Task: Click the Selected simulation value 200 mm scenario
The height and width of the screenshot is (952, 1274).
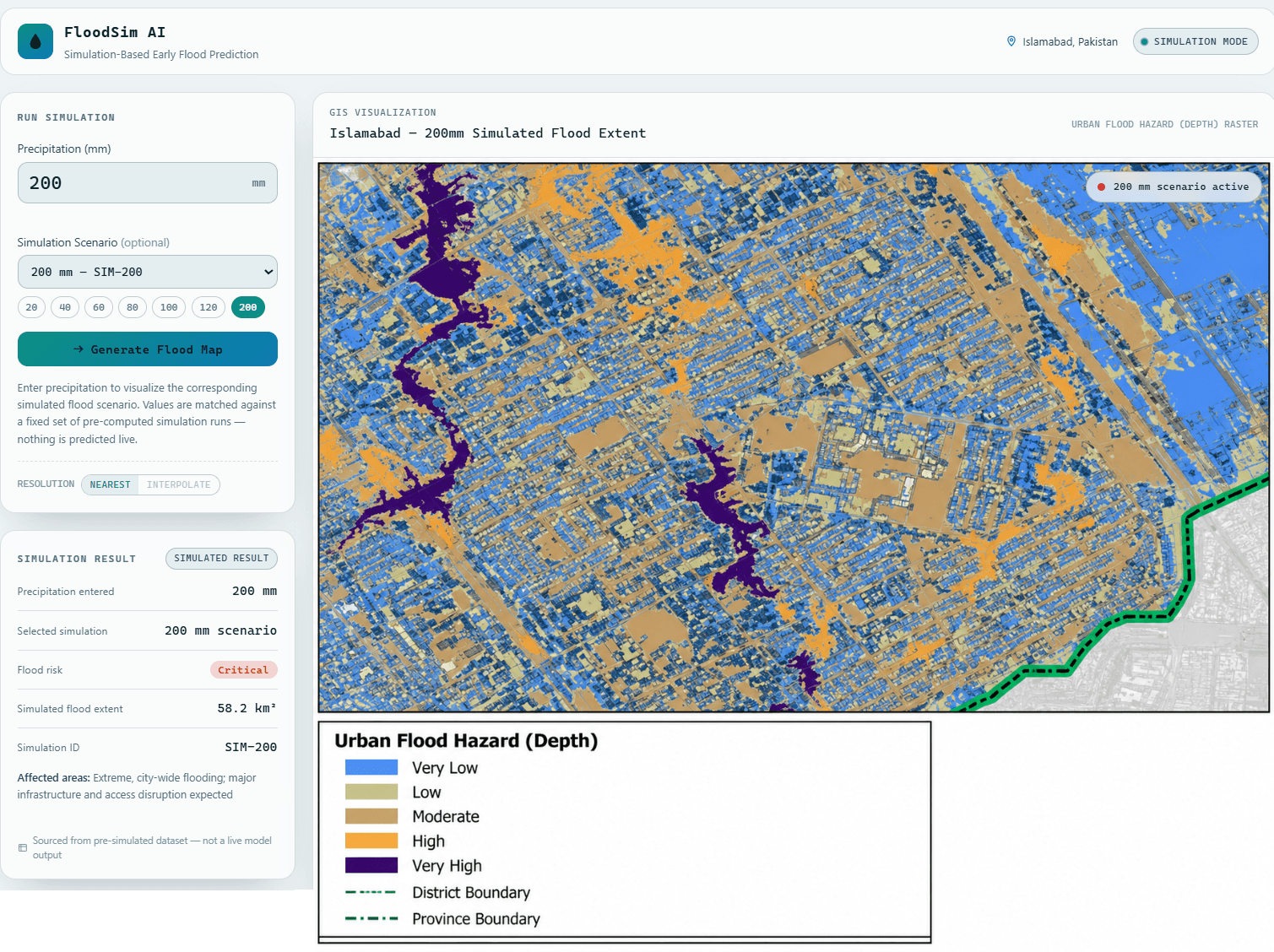Action: (x=220, y=630)
